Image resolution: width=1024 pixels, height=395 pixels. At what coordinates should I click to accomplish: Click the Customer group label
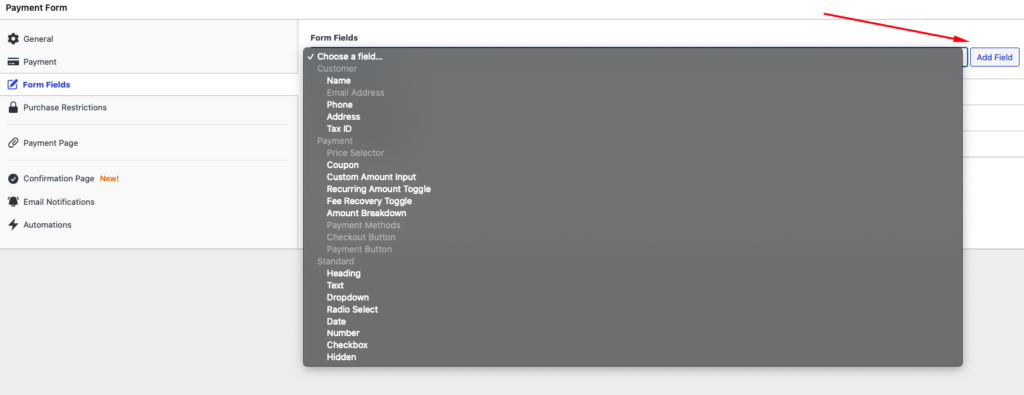pos(337,69)
